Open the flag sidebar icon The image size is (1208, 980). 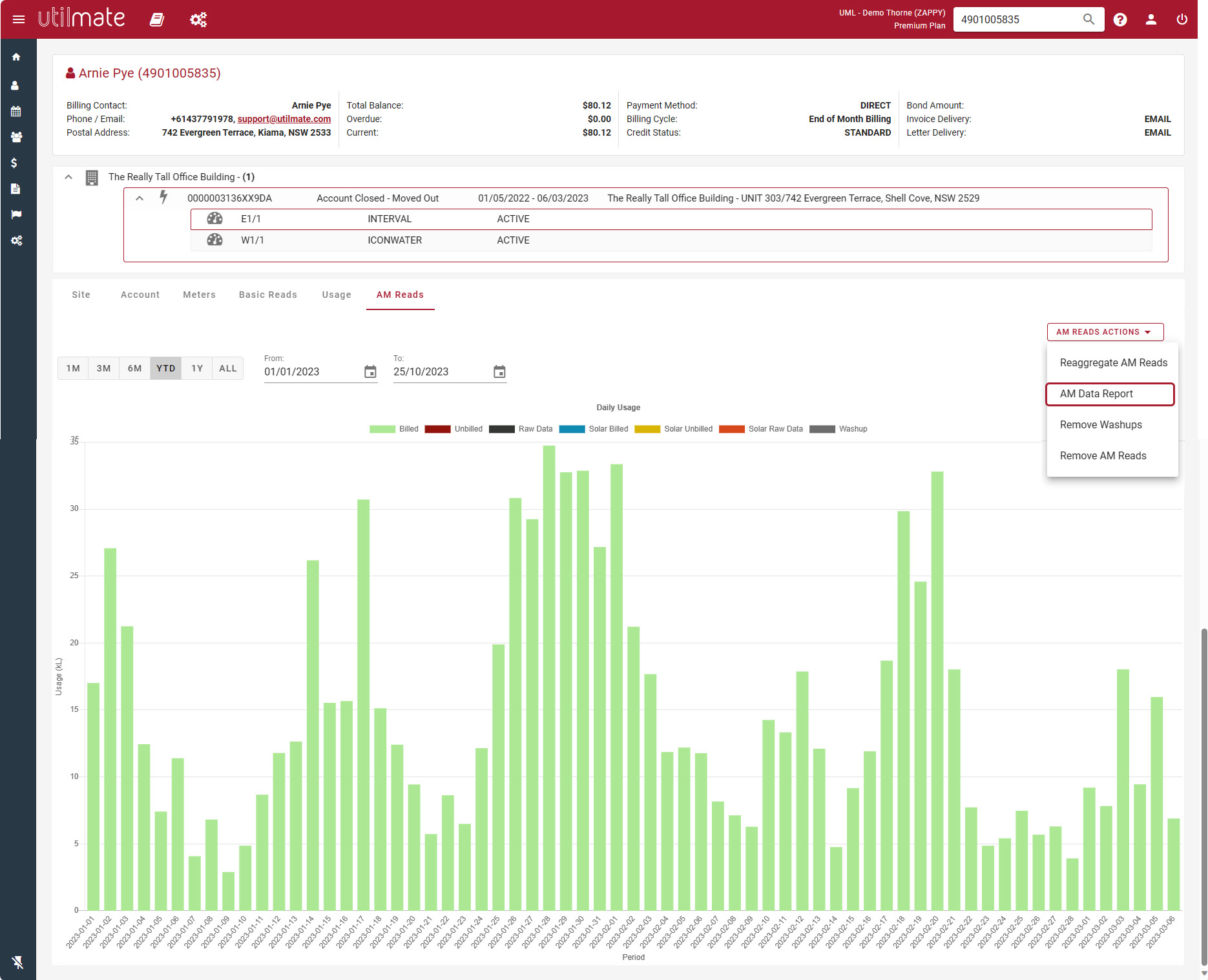pos(16,214)
